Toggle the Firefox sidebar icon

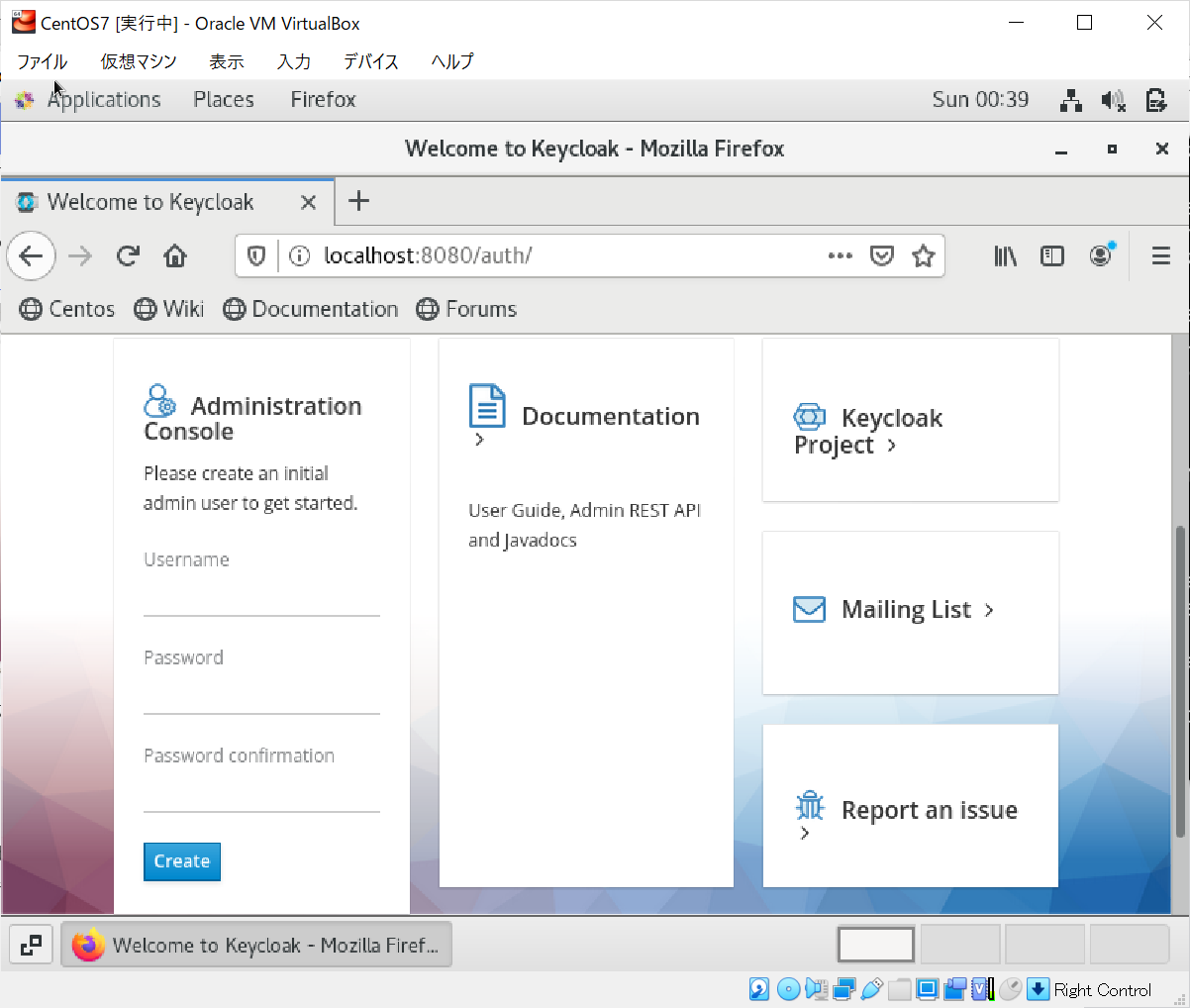click(1052, 256)
